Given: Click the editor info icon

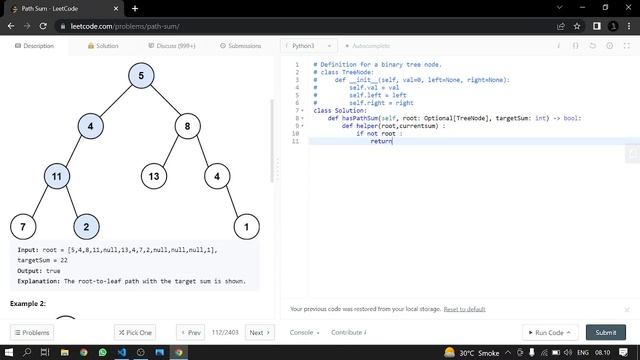Looking at the screenshot, I should [558, 46].
